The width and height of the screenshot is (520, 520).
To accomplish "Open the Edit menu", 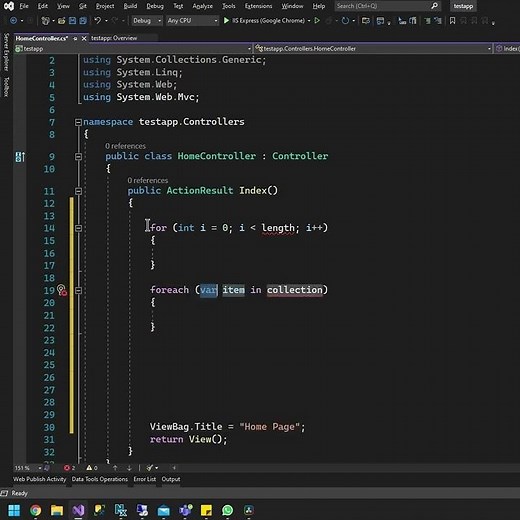I will tap(43, 6).
